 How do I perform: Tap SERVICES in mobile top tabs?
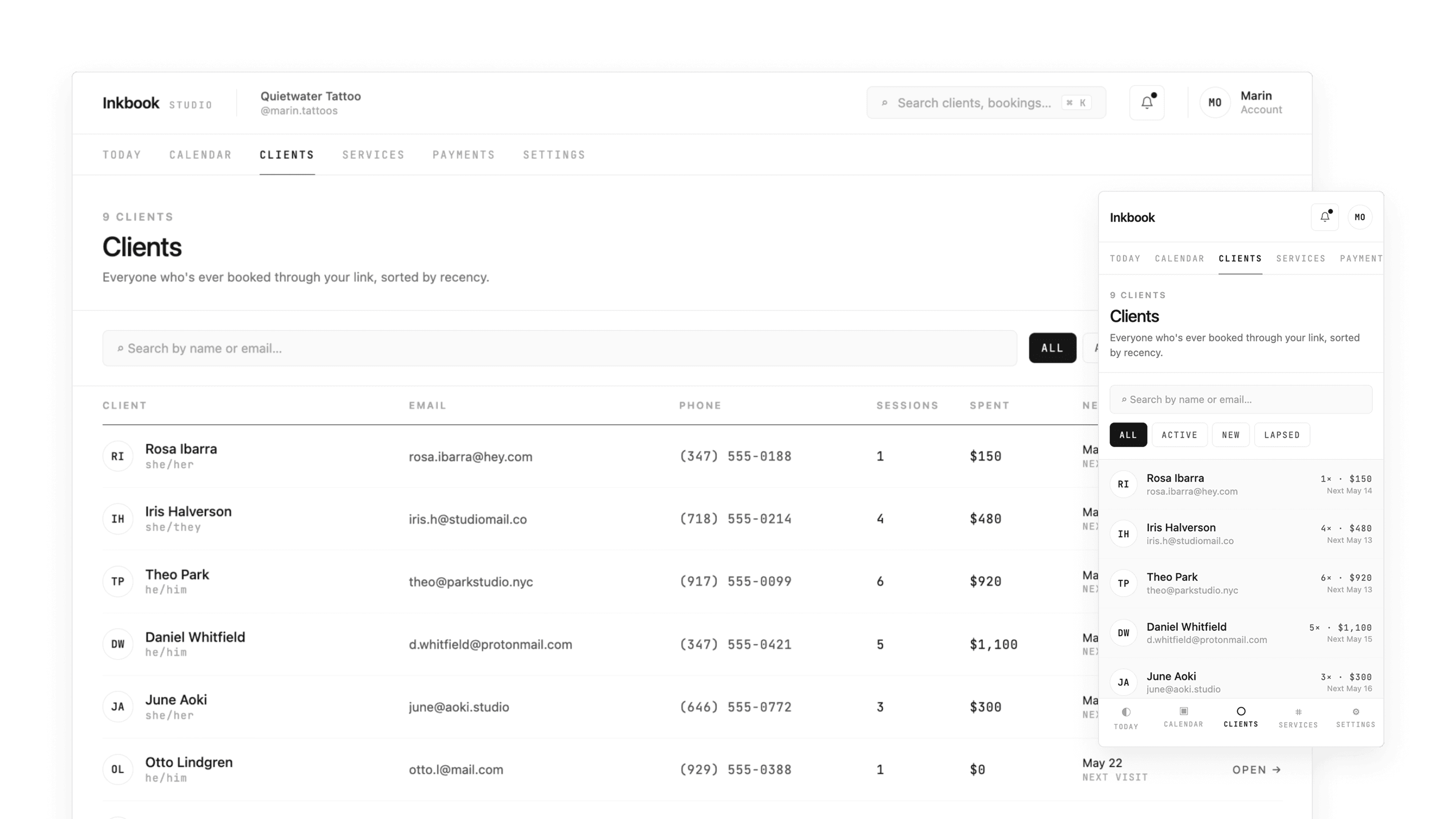tap(1301, 259)
